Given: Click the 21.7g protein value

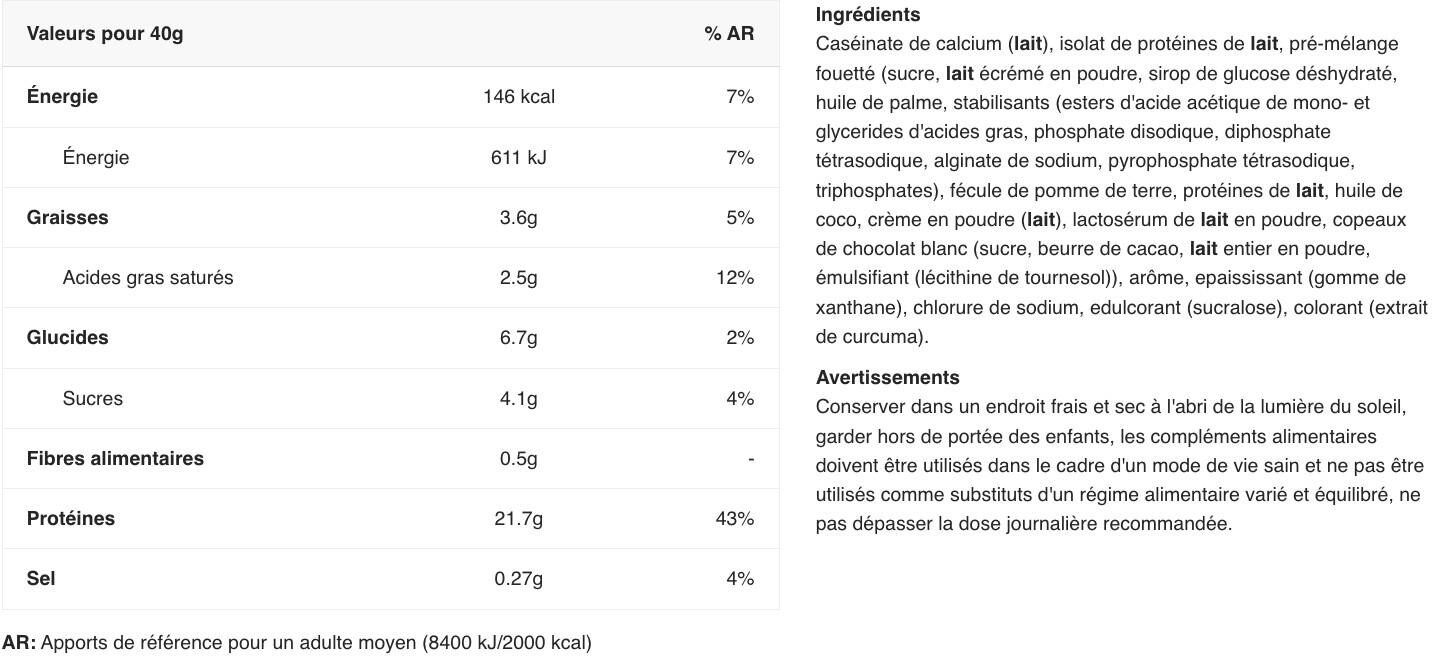Looking at the screenshot, I should (x=518, y=519).
